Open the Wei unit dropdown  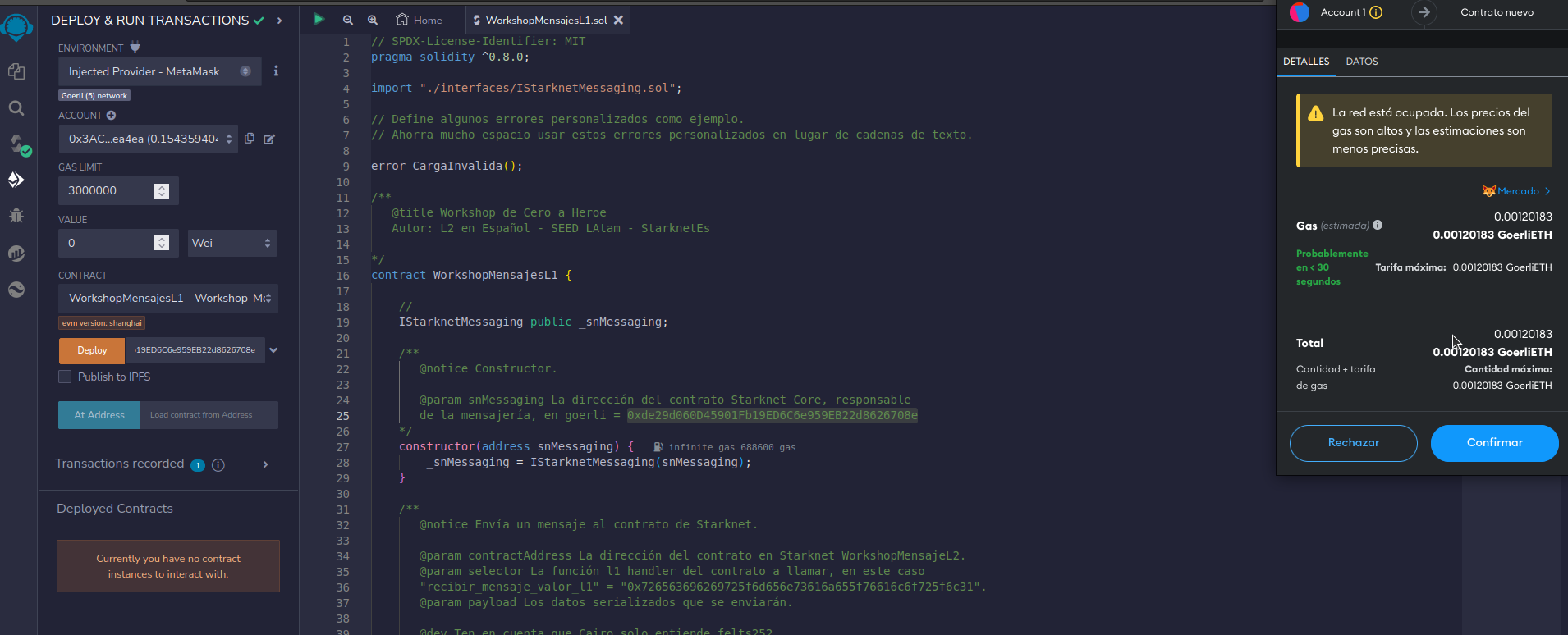[x=232, y=243]
